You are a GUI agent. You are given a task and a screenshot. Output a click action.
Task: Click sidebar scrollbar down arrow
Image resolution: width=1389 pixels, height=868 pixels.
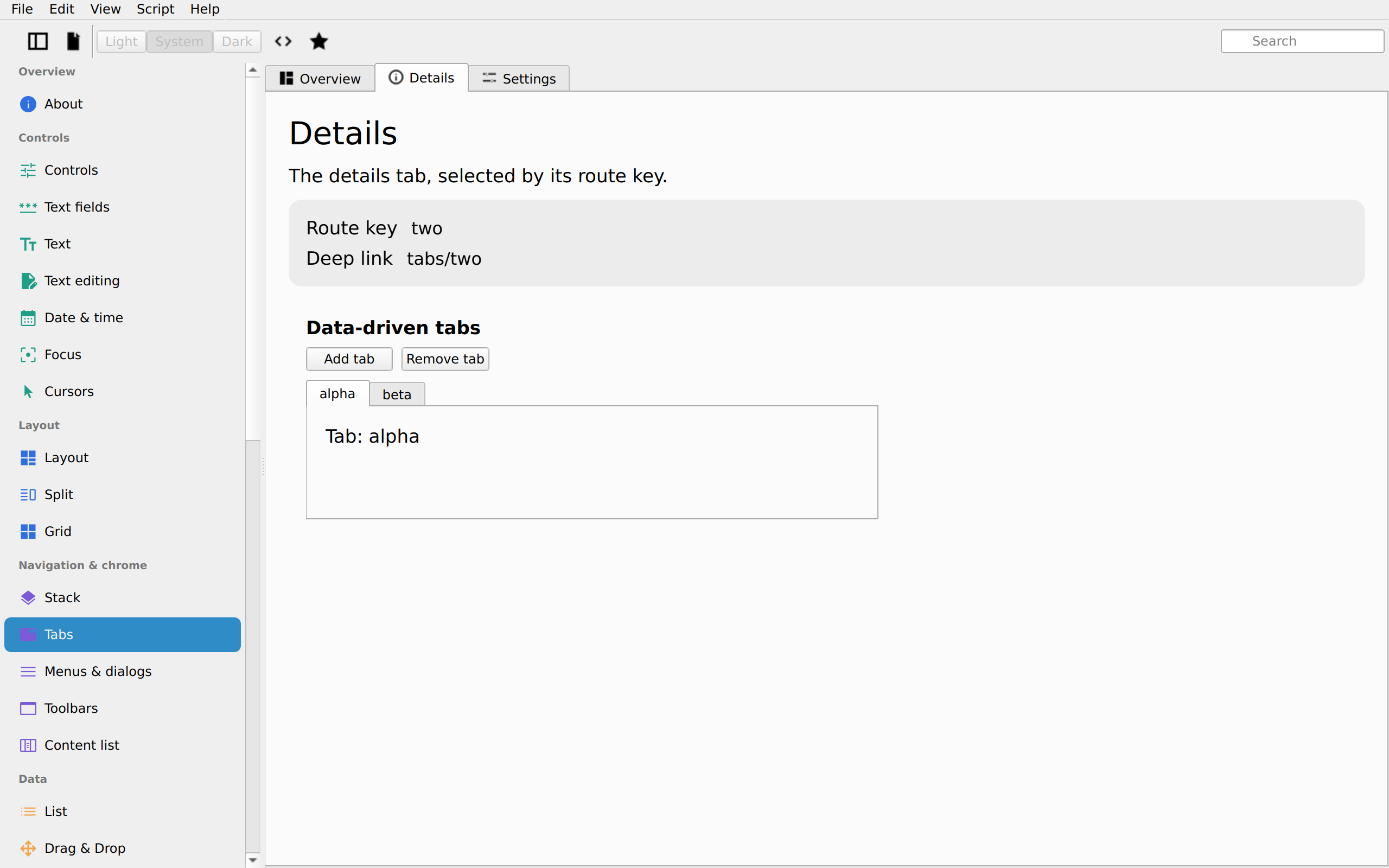252,860
